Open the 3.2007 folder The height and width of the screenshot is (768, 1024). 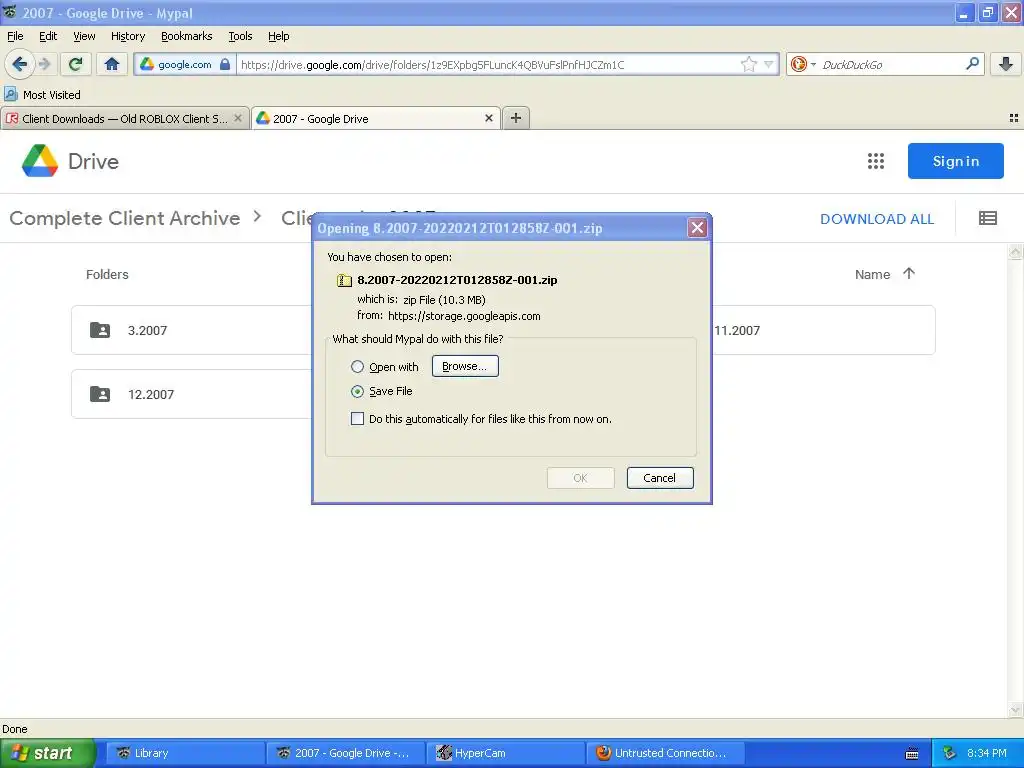(x=191, y=330)
